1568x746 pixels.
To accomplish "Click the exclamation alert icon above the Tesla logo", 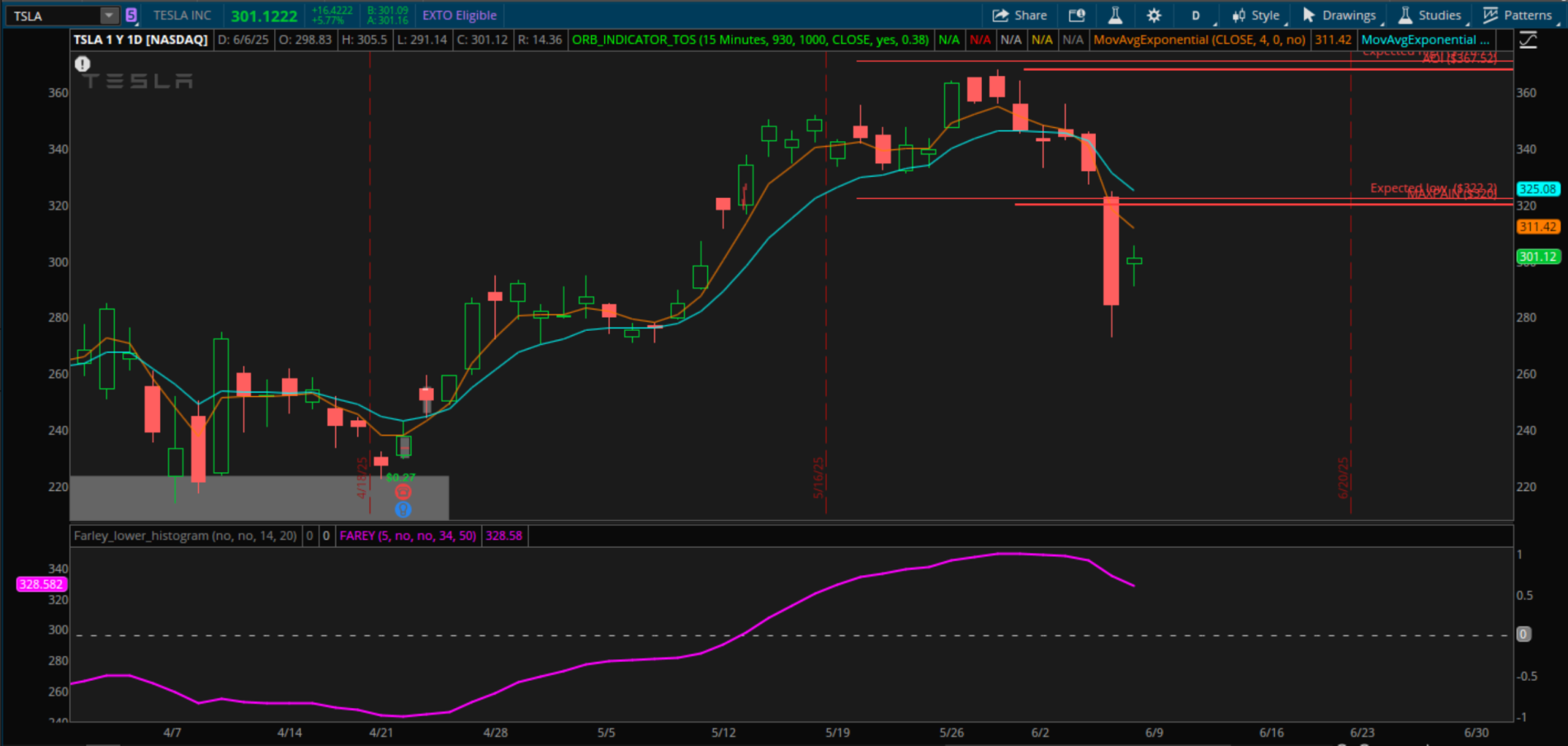I will pos(83,64).
